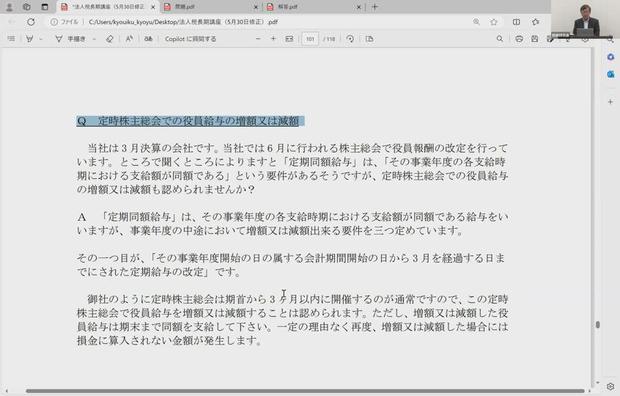
Task: Click the last line starting 損金に算入されない金額
Action: (169, 341)
